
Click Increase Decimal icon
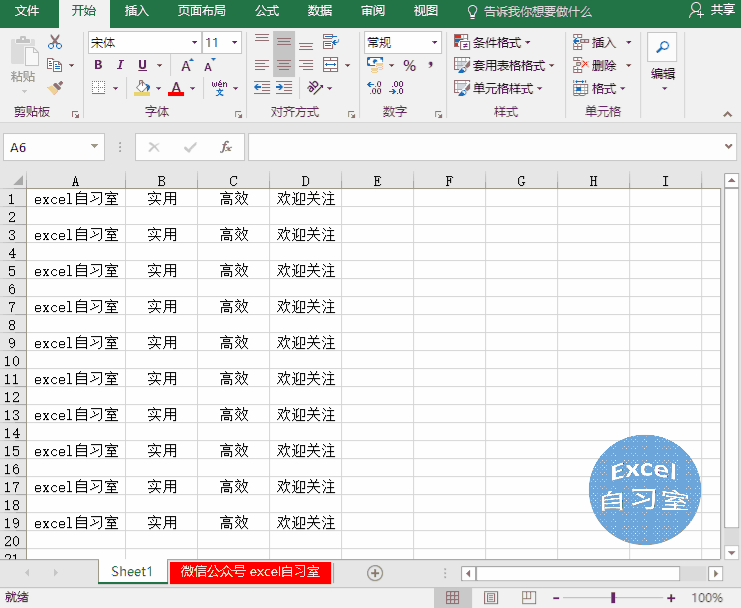374,88
